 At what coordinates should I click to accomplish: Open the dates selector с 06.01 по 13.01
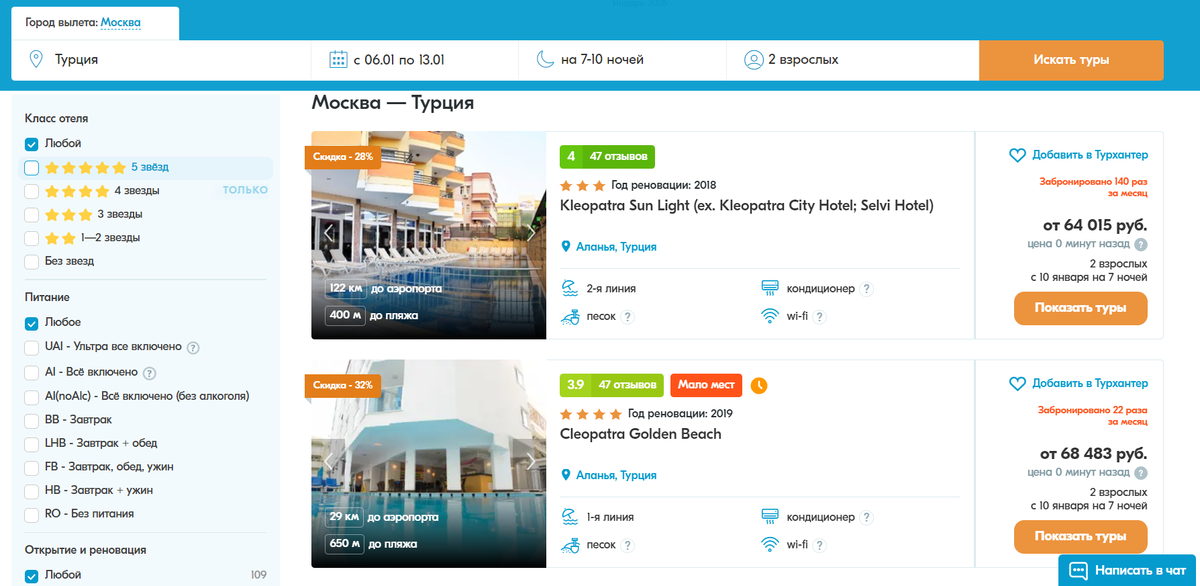coord(415,60)
